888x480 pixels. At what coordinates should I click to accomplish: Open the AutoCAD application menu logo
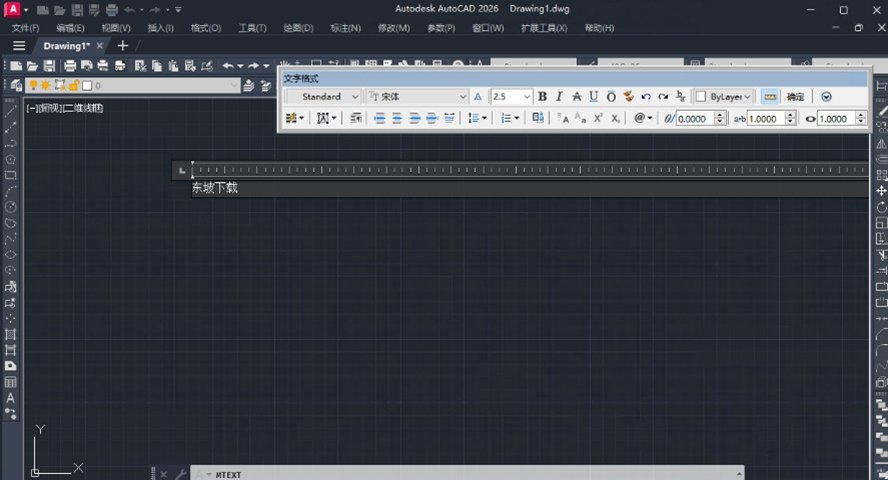pyautogui.click(x=12, y=9)
